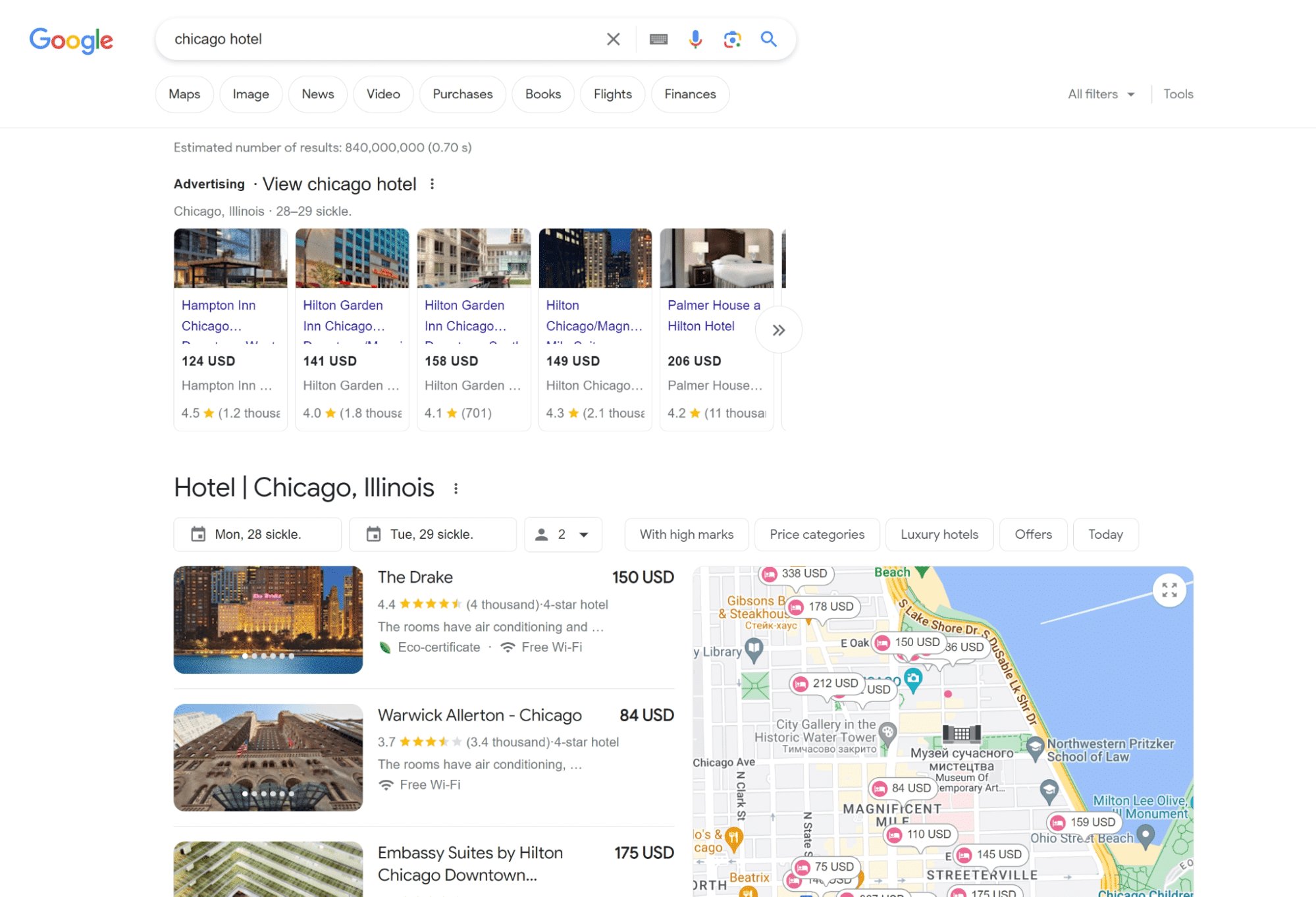Switch to the Flights tab
The height and width of the screenshot is (897, 1316).
tap(612, 94)
